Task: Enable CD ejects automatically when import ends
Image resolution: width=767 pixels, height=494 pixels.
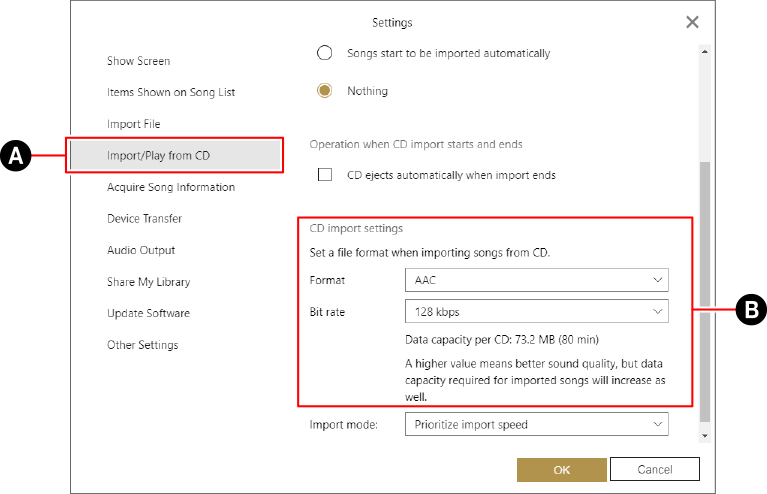Action: click(324, 175)
